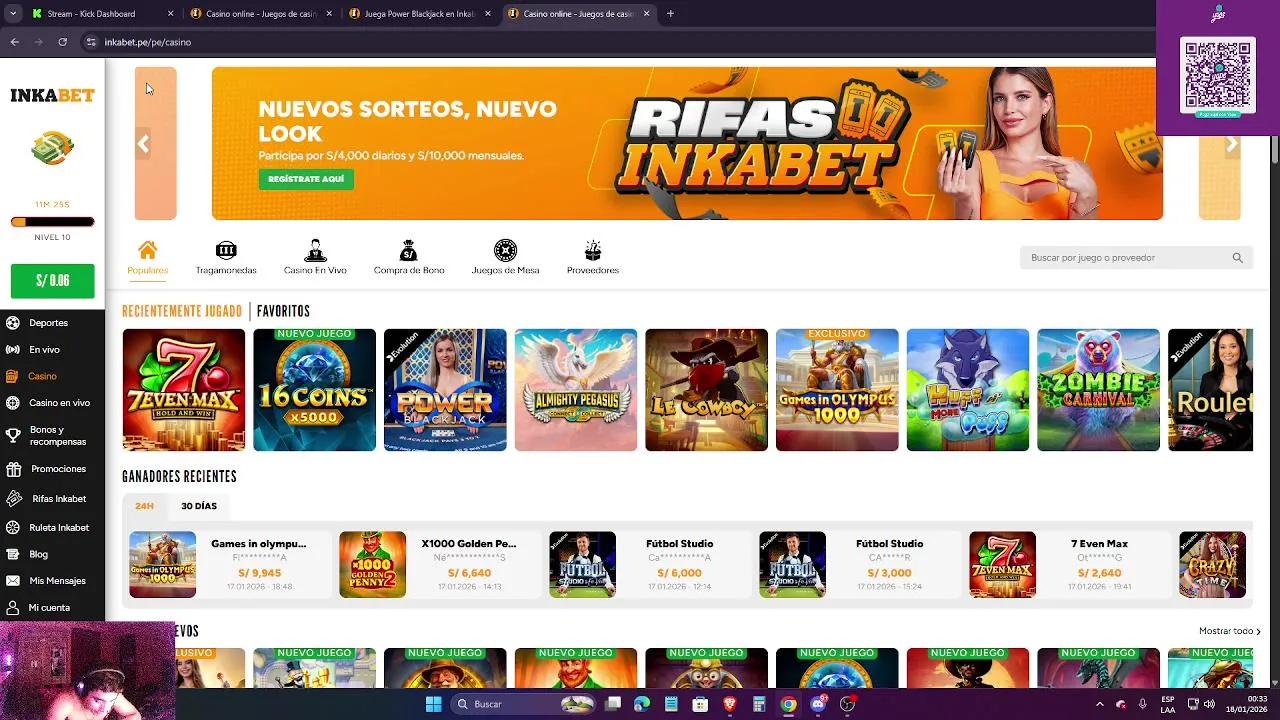This screenshot has height=720, width=1280.
Task: Open the Le Cowboy game thumbnail
Action: click(706, 390)
